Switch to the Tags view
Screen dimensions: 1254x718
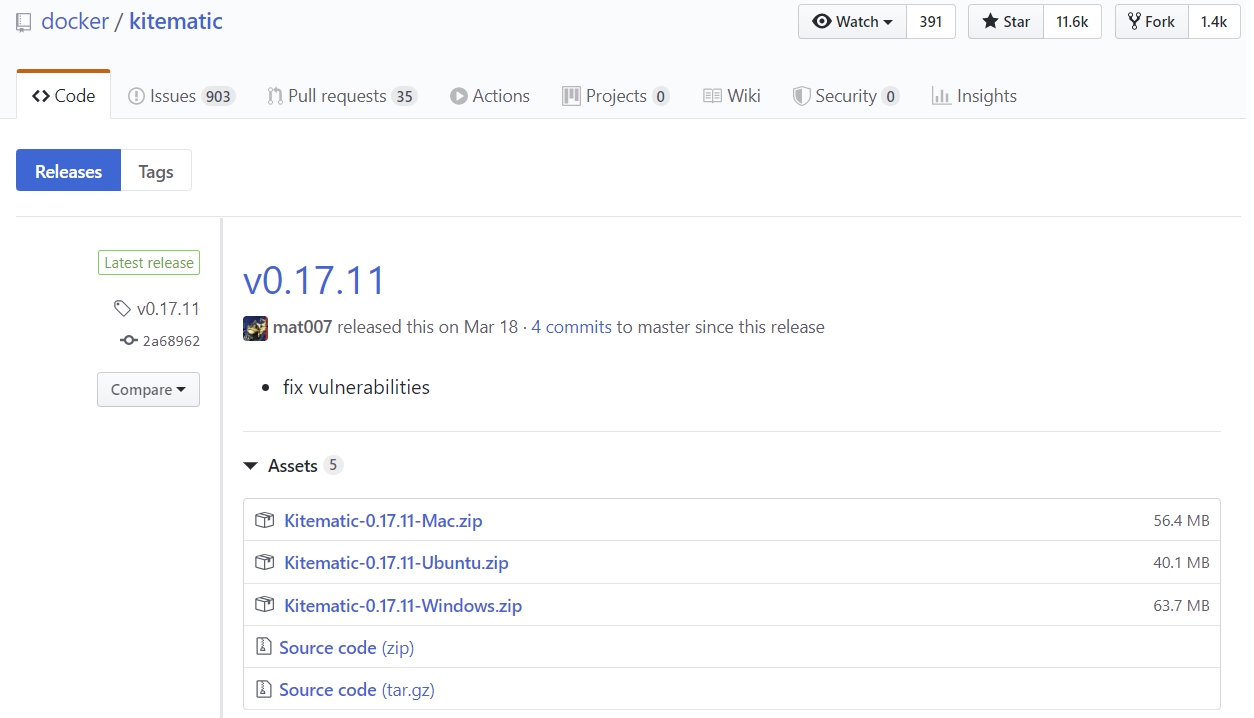pos(156,171)
